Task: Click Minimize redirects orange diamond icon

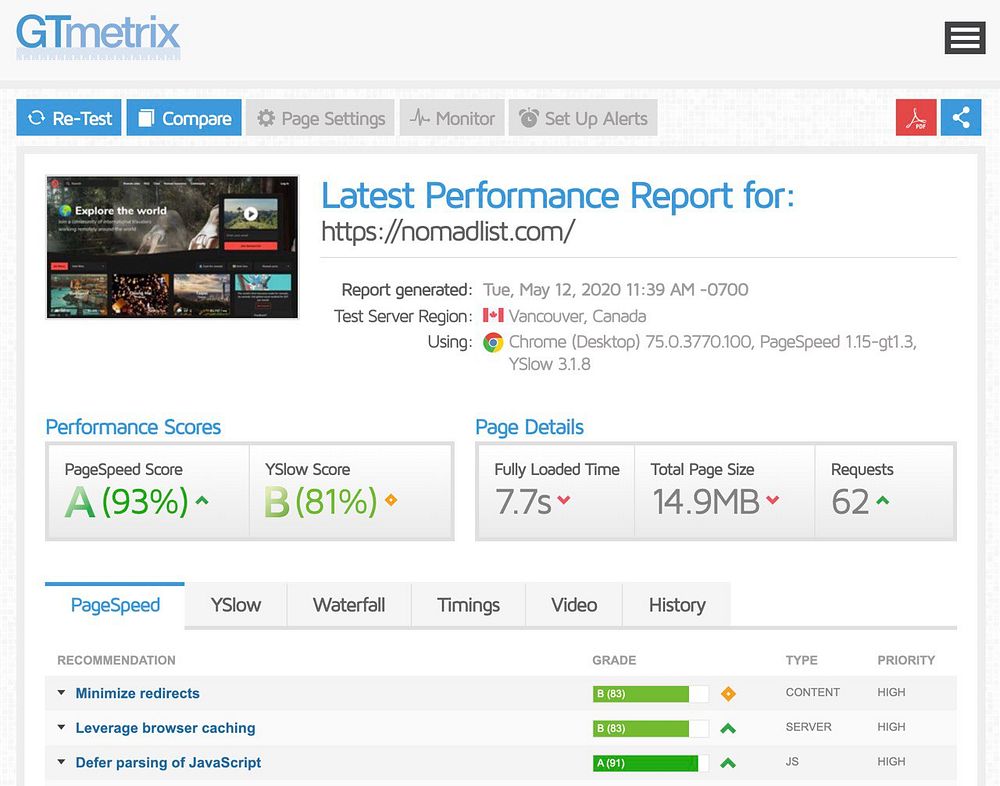Action: pyautogui.click(x=728, y=693)
